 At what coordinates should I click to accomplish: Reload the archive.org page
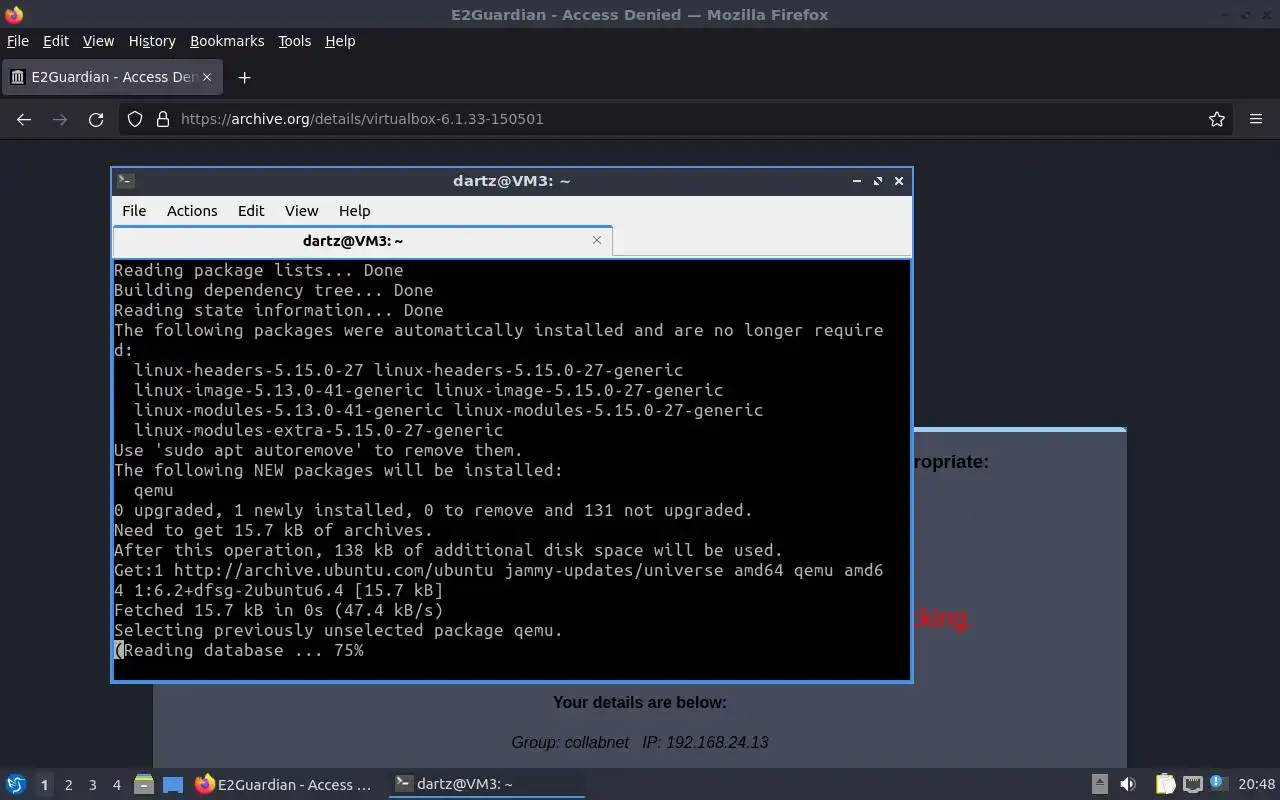96,119
